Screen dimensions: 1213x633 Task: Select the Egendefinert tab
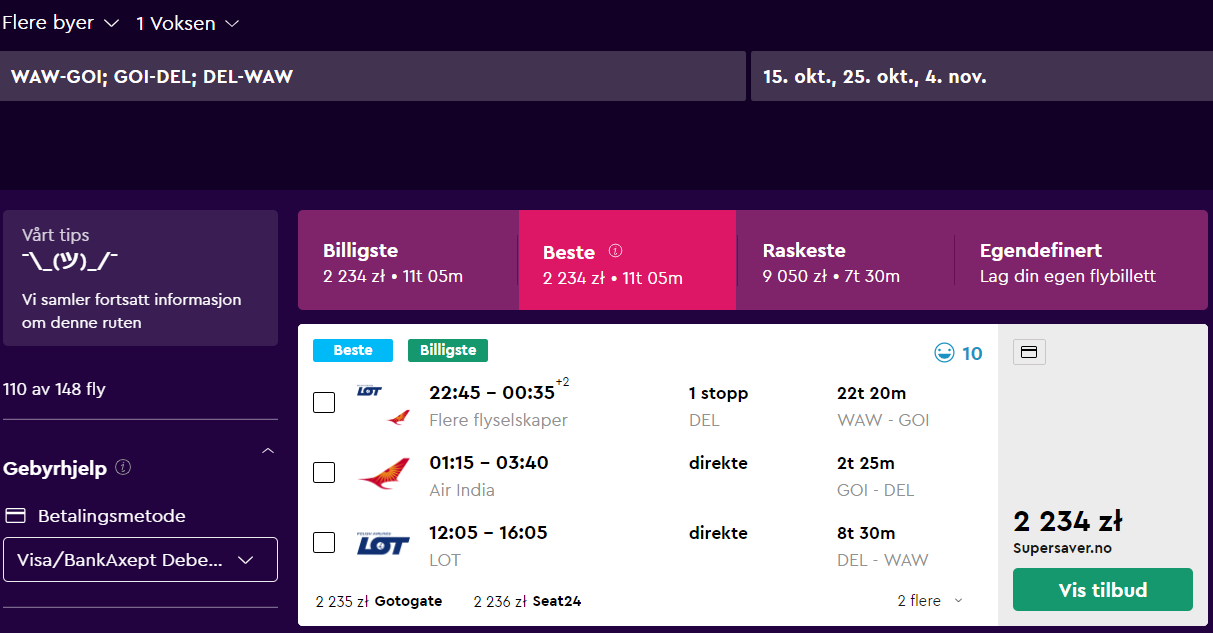click(x=1081, y=260)
